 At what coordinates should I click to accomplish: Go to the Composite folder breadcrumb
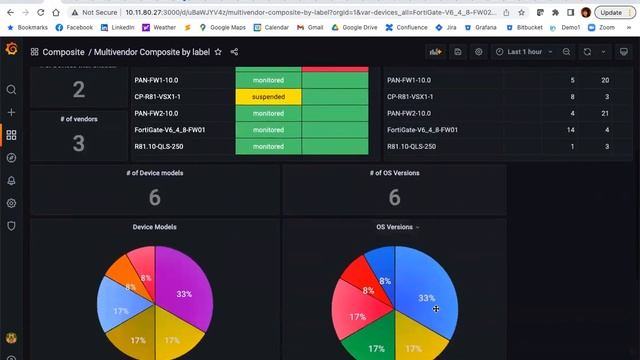click(63, 52)
